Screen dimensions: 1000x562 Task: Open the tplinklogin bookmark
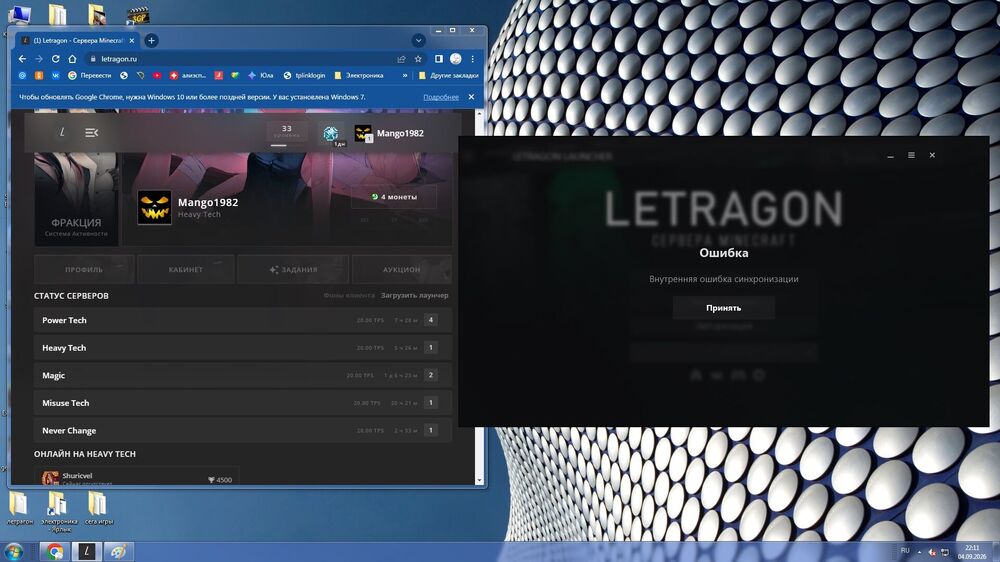tap(304, 75)
